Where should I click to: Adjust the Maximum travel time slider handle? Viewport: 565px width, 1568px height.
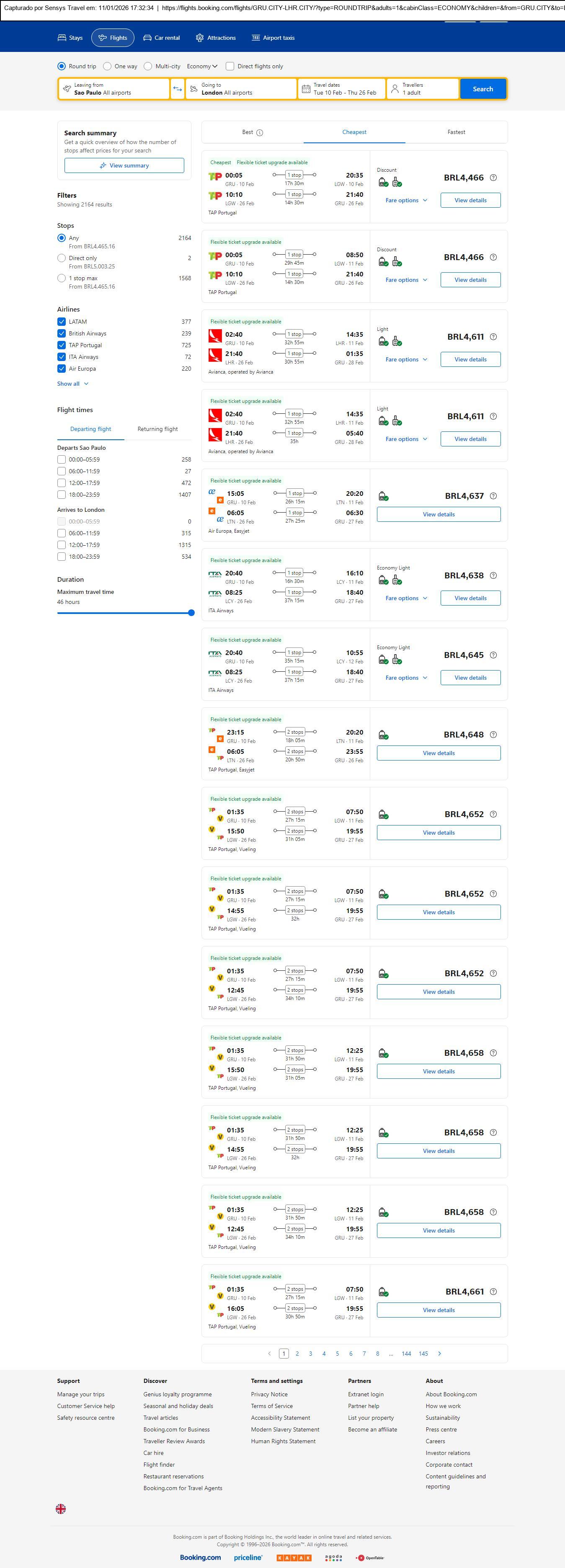click(191, 613)
